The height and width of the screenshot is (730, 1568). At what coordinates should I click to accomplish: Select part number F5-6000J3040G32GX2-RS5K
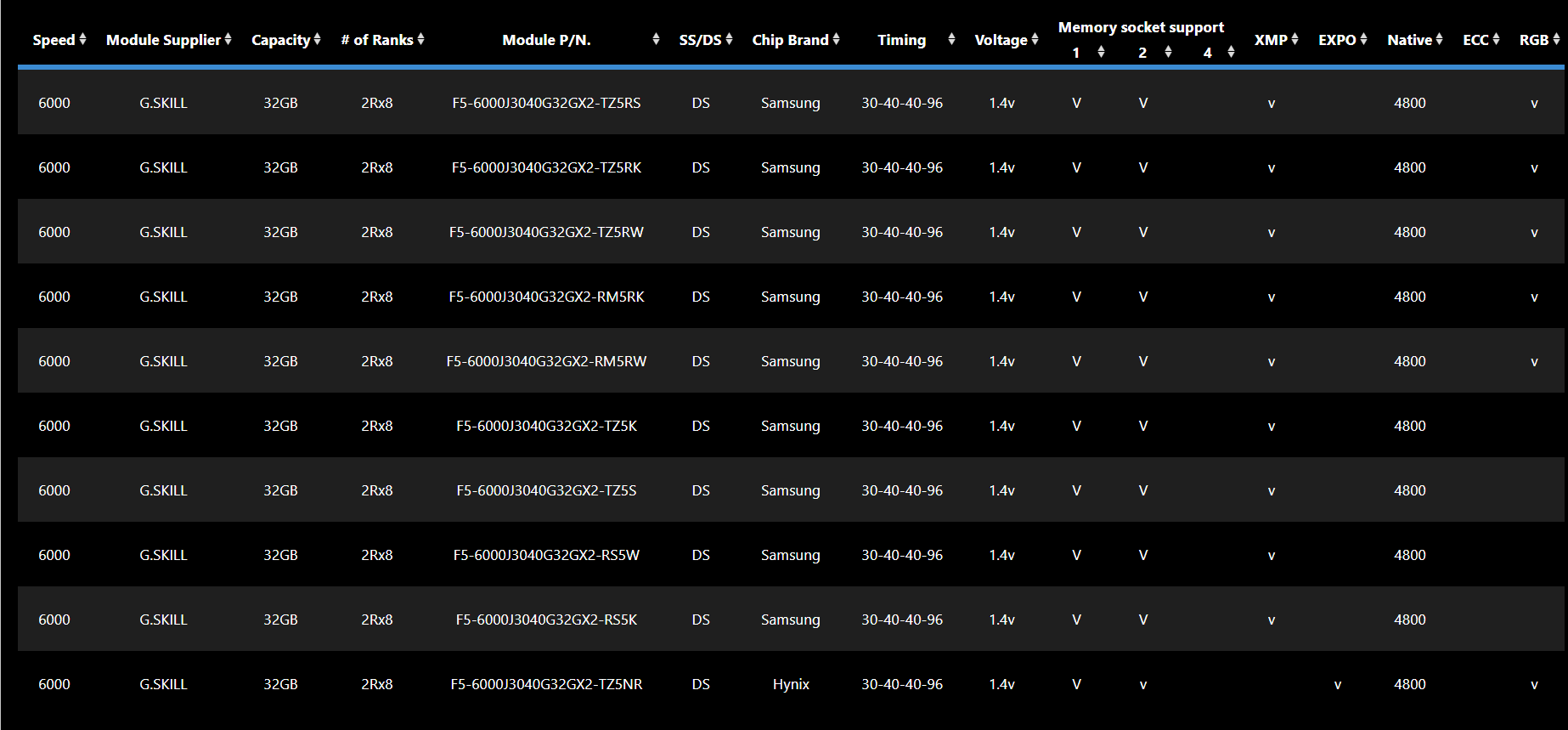(x=546, y=620)
